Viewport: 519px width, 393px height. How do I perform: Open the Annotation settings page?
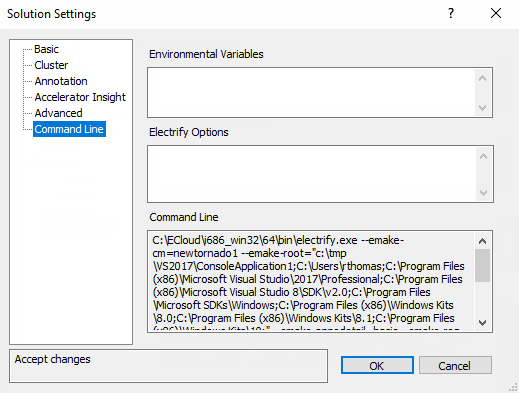click(61, 81)
